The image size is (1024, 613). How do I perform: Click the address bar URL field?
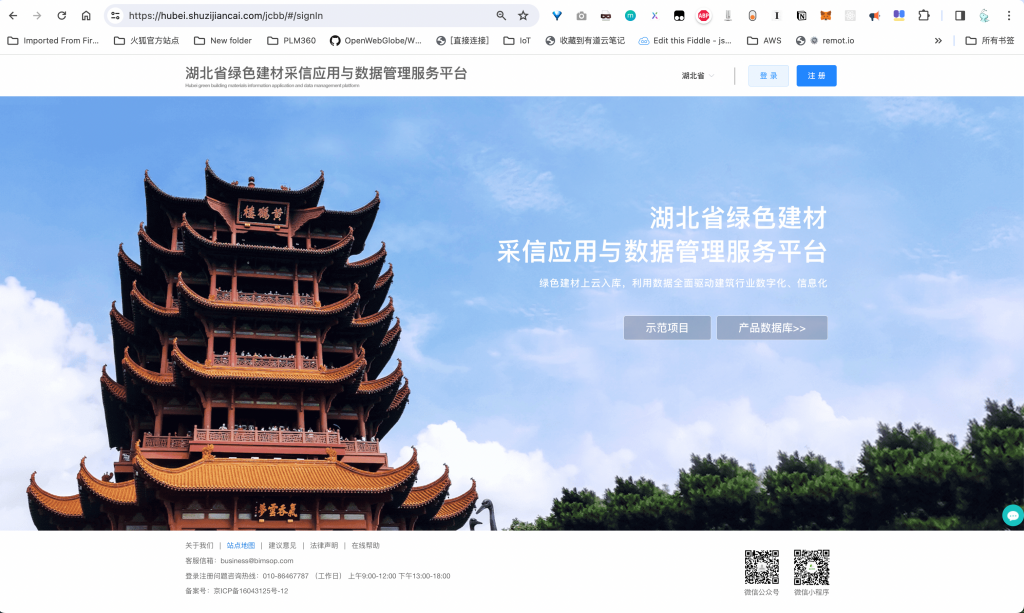tap(300, 16)
